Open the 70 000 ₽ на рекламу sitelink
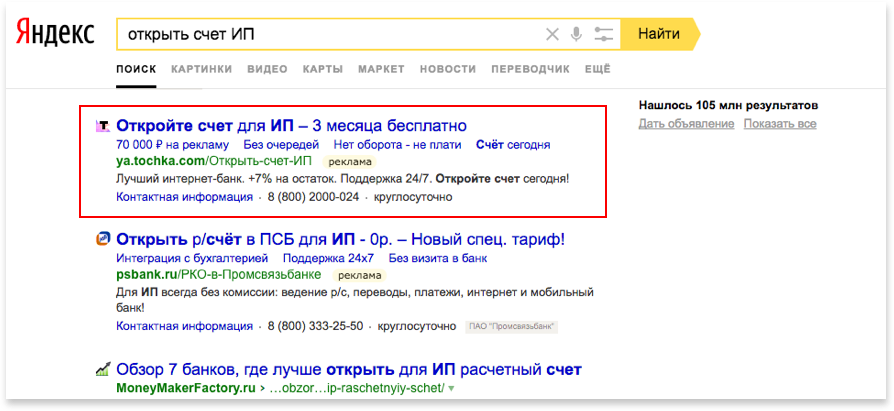 click(x=172, y=145)
